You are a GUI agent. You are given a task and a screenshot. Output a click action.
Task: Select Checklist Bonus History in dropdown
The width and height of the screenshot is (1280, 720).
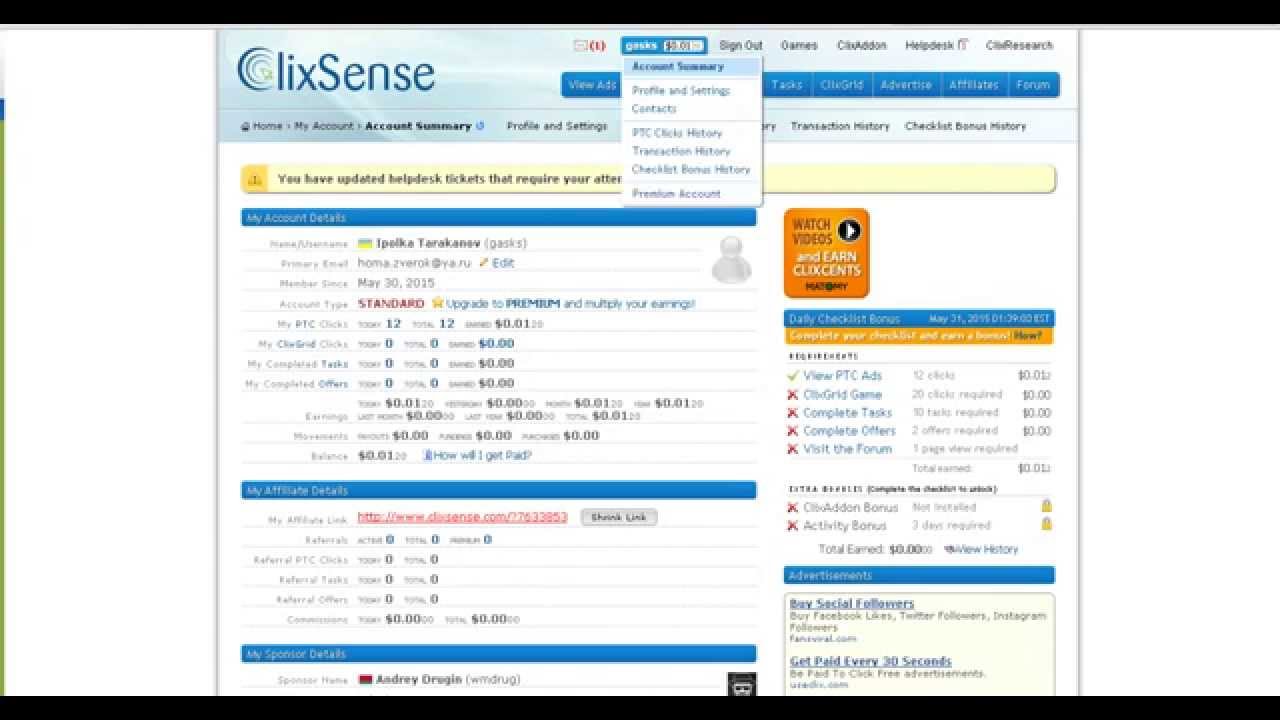(691, 170)
